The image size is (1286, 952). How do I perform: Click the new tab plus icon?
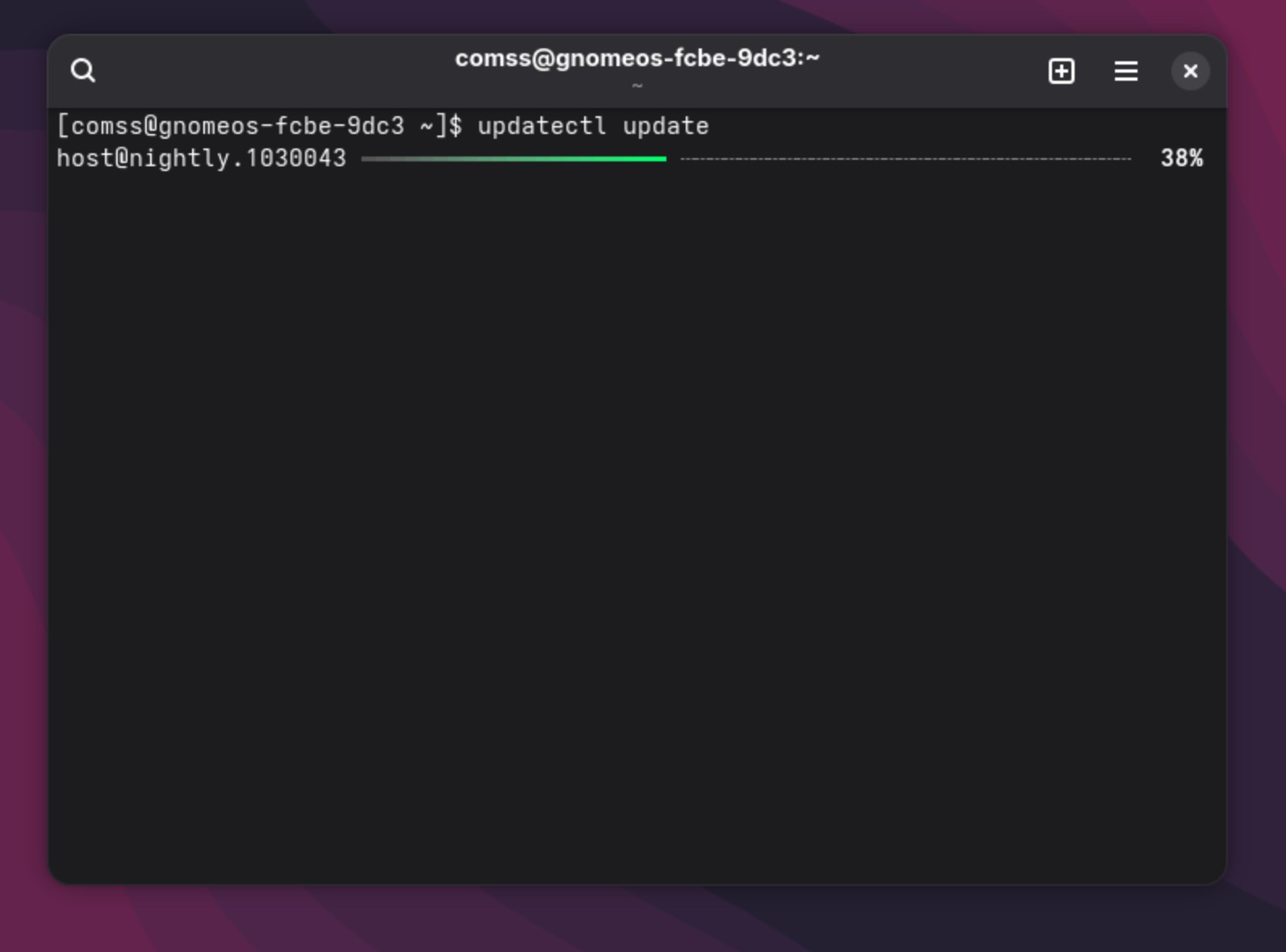pyautogui.click(x=1061, y=71)
